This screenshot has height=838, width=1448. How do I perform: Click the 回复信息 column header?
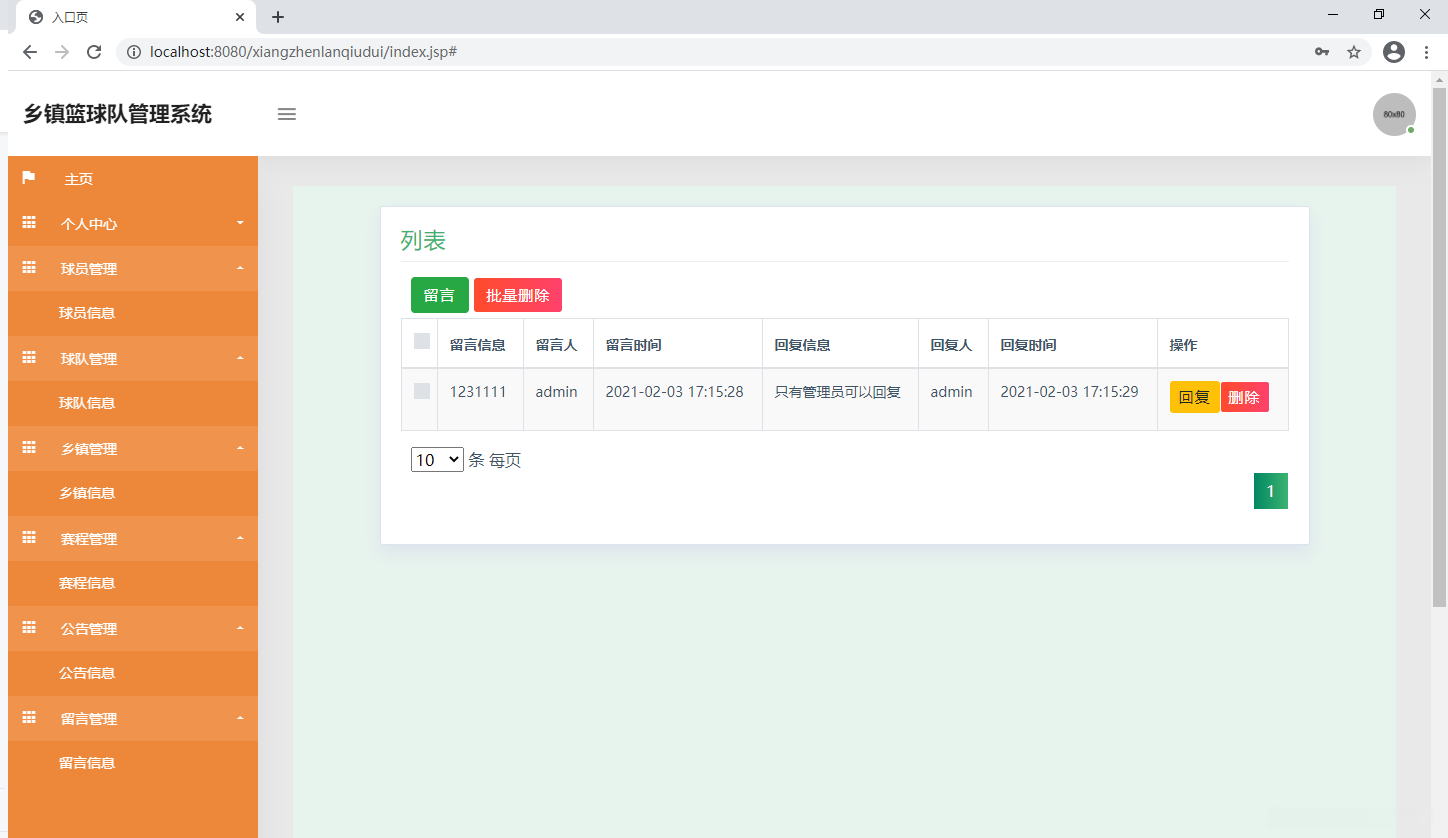pos(803,345)
